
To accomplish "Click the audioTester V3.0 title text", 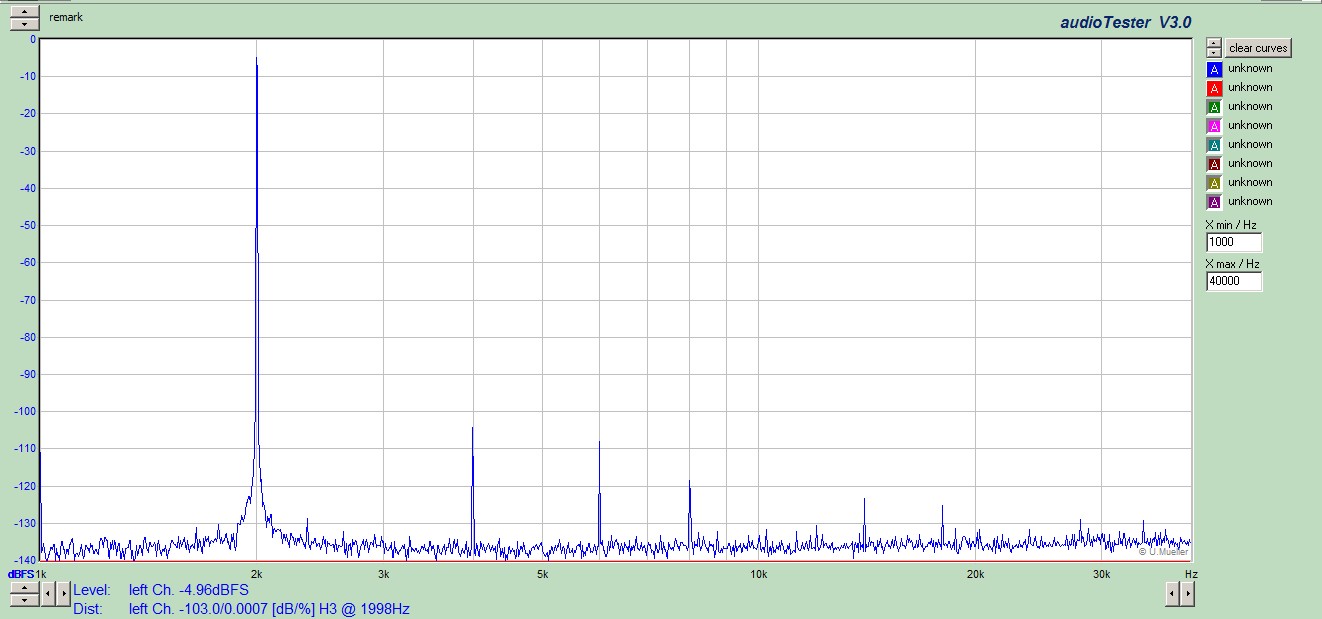I will pos(1126,22).
